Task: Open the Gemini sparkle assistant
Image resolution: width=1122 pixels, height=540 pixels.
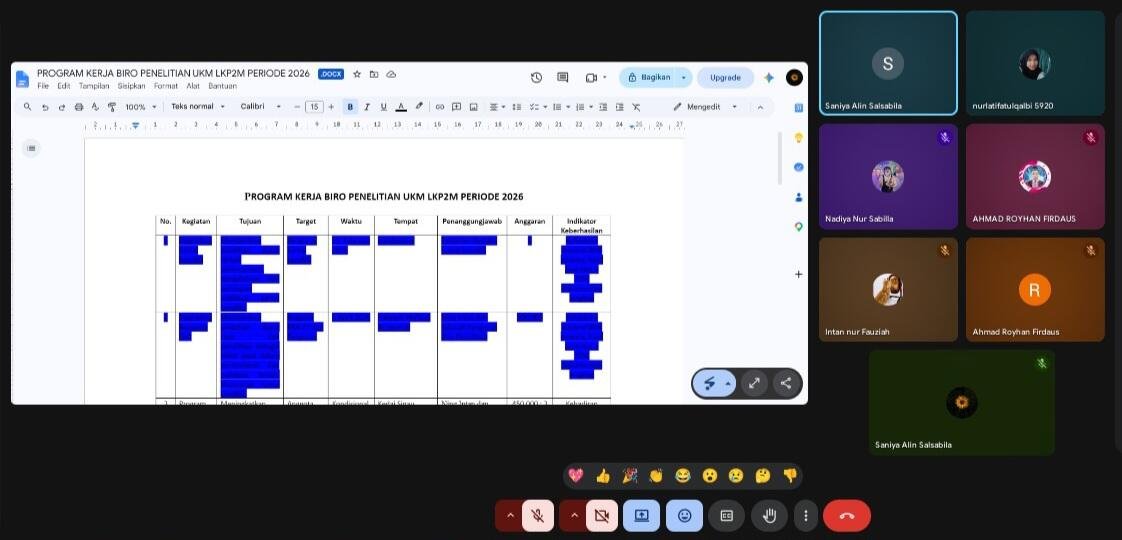Action: [769, 77]
